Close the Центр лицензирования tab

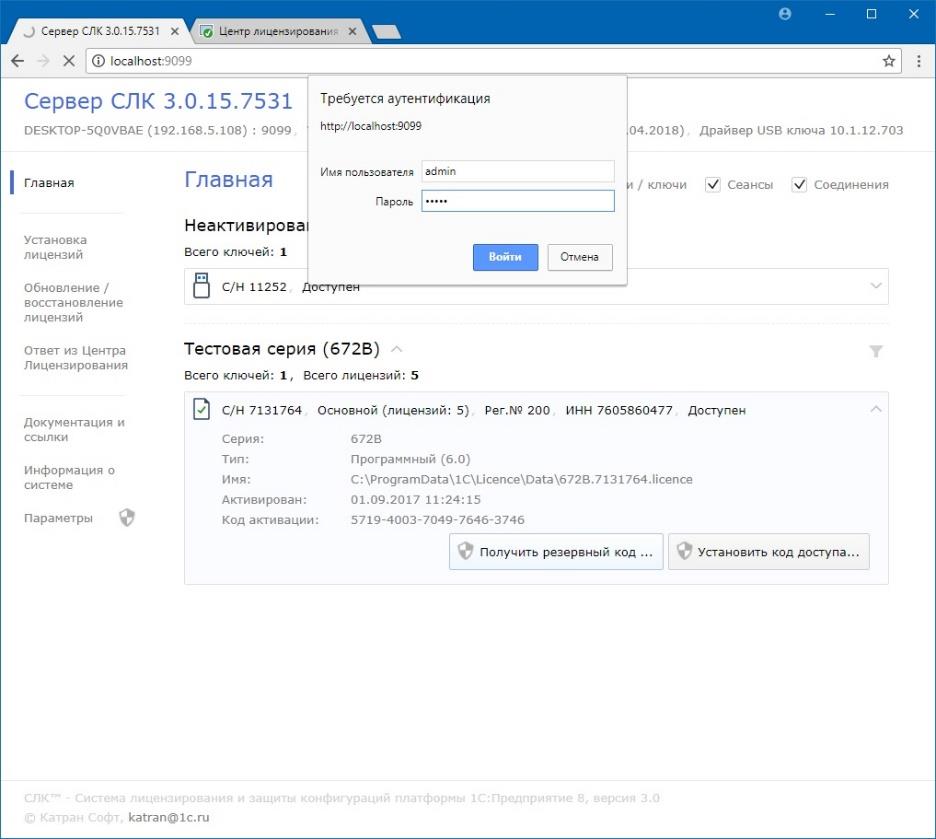[352, 32]
